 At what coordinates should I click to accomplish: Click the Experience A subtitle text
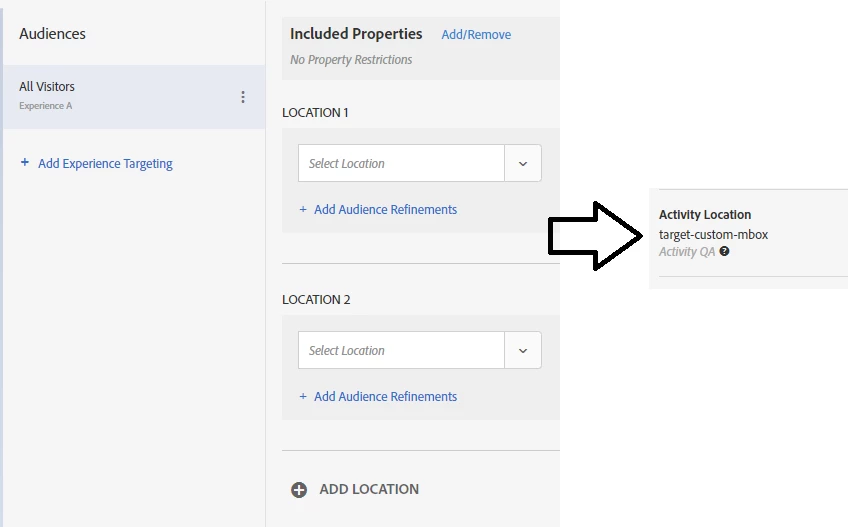45,106
